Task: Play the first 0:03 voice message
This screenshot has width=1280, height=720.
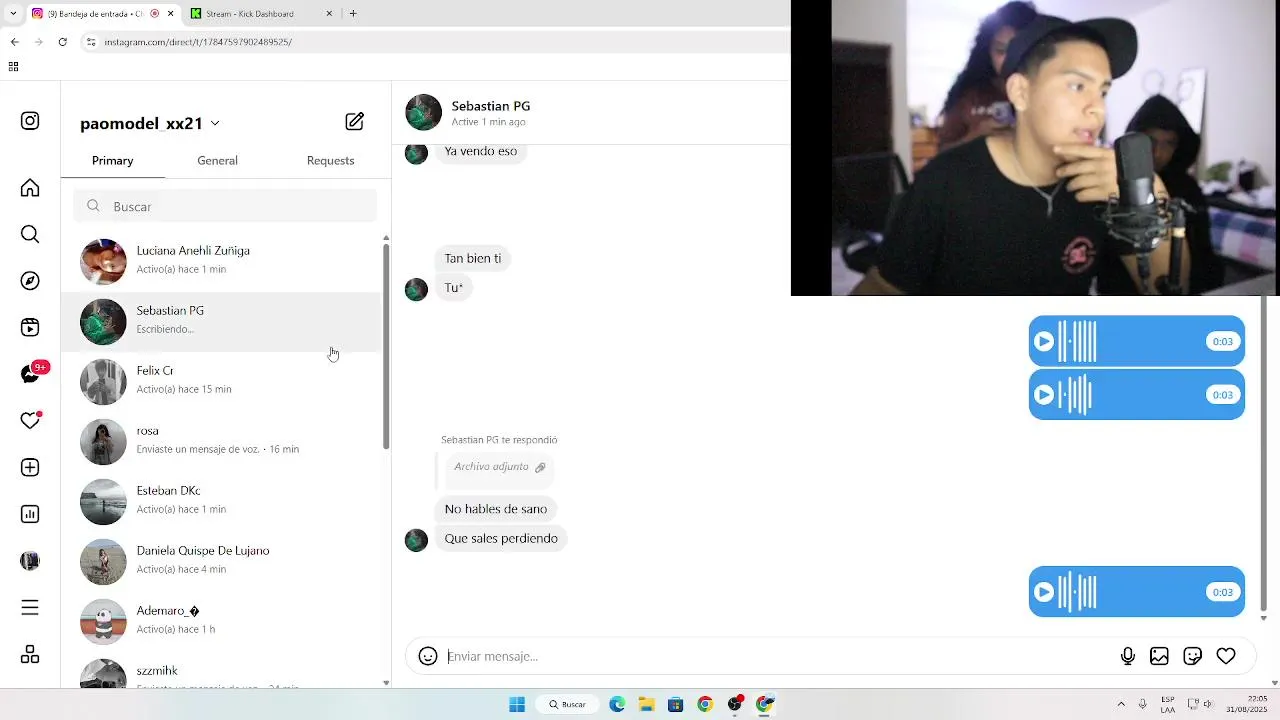Action: 1043,342
